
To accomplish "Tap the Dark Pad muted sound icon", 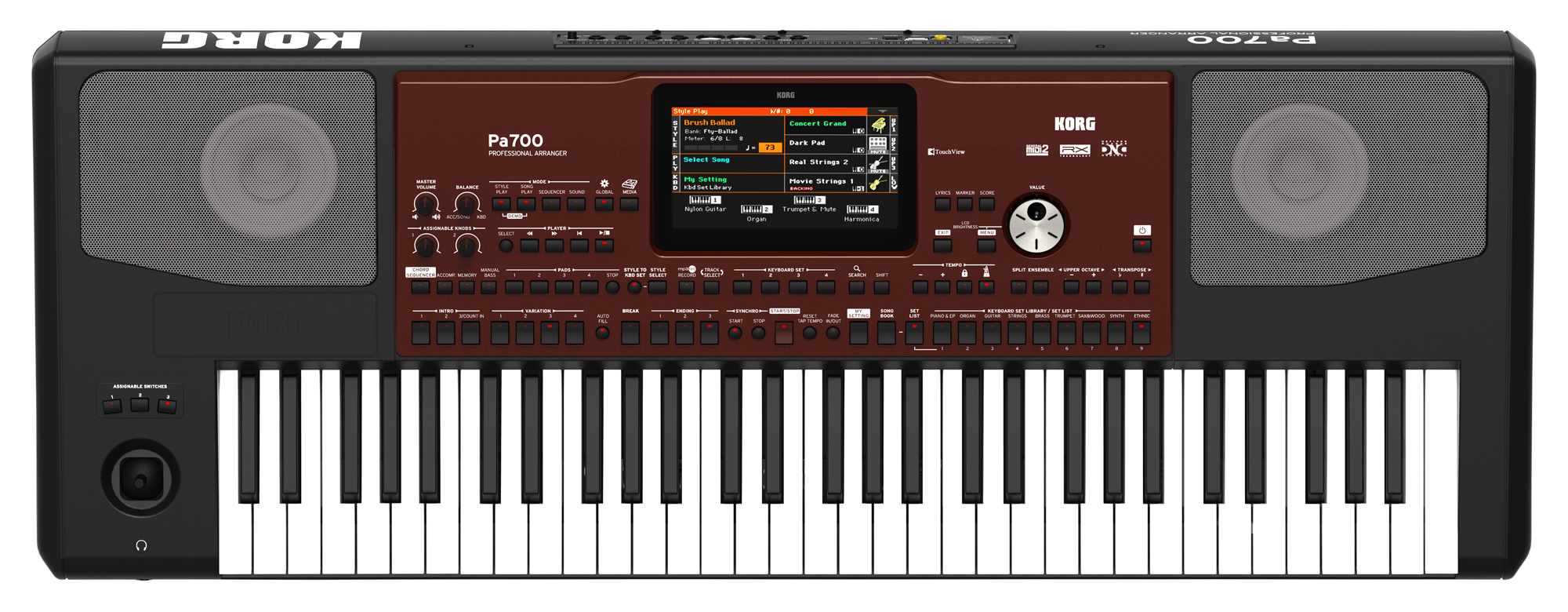I will coord(878,144).
